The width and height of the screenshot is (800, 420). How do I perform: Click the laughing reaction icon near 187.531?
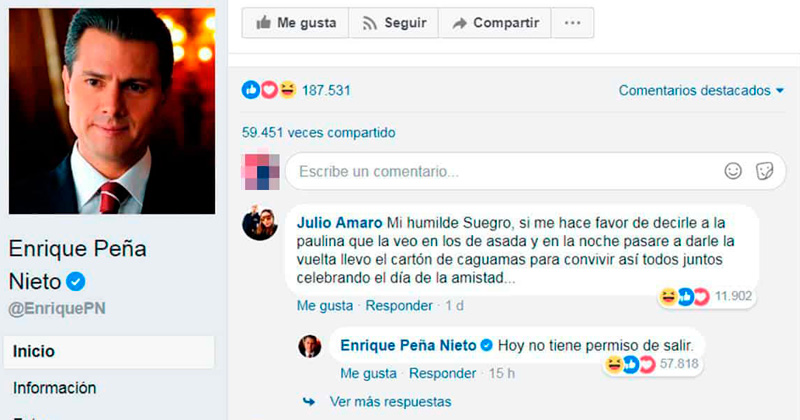coord(287,90)
